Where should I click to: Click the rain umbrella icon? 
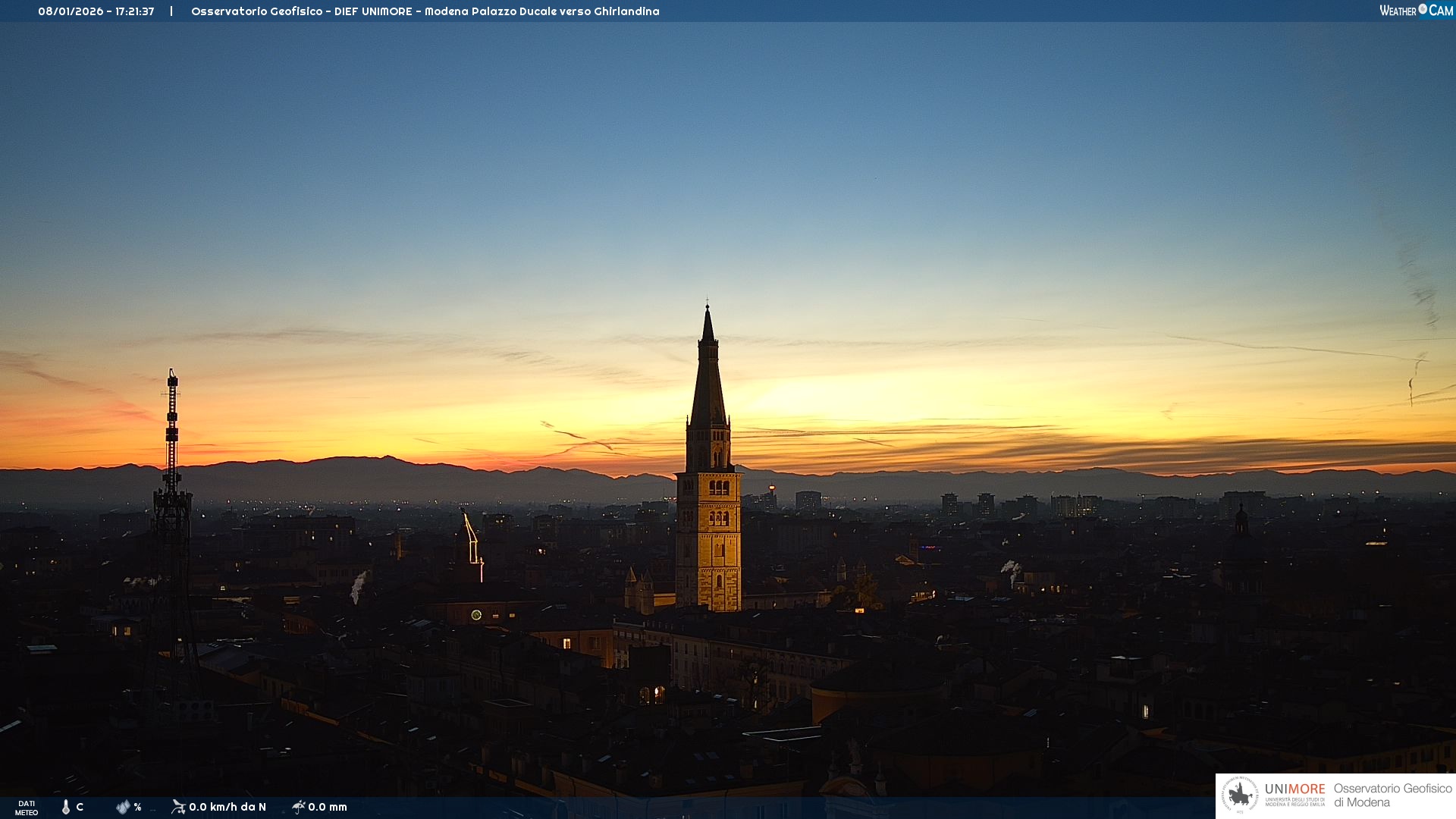tap(298, 807)
